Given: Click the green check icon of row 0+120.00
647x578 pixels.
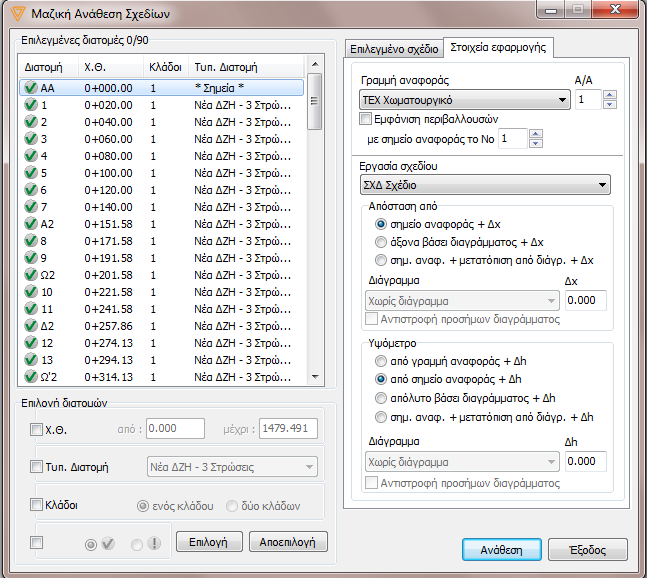Looking at the screenshot, I should pyautogui.click(x=31, y=190).
